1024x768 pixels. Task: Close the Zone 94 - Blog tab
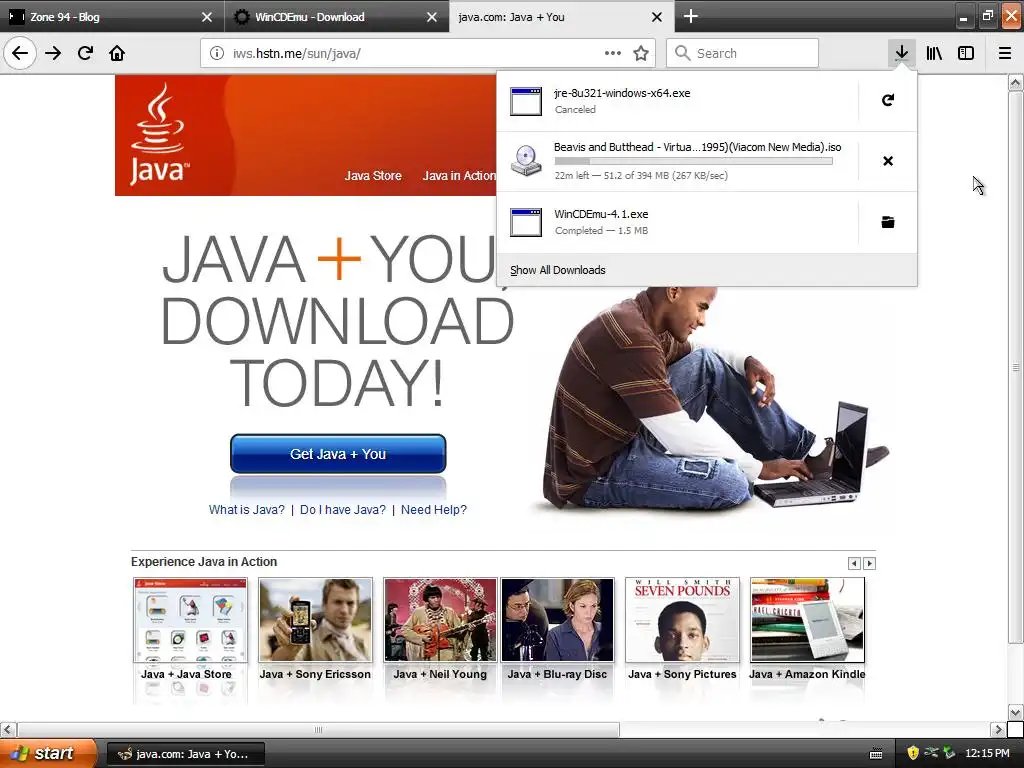206,17
